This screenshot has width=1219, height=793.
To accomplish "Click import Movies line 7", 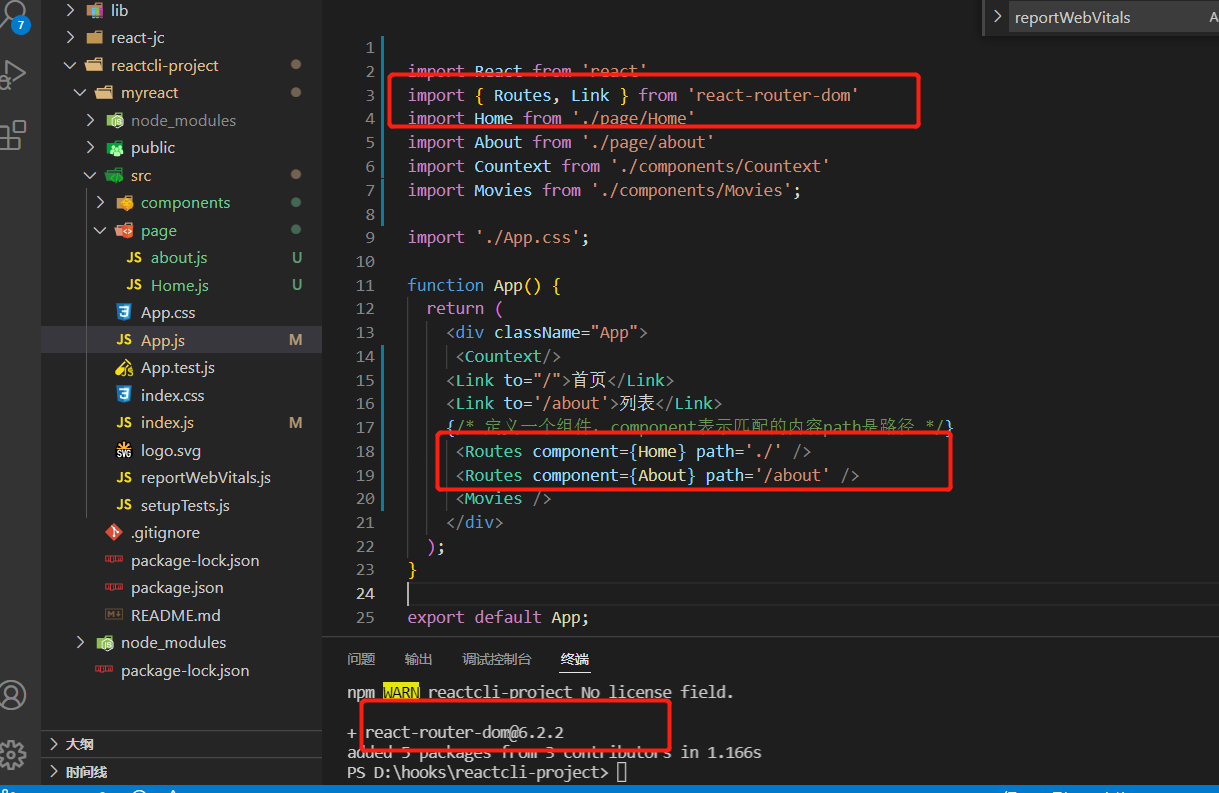I will click(x=604, y=191).
